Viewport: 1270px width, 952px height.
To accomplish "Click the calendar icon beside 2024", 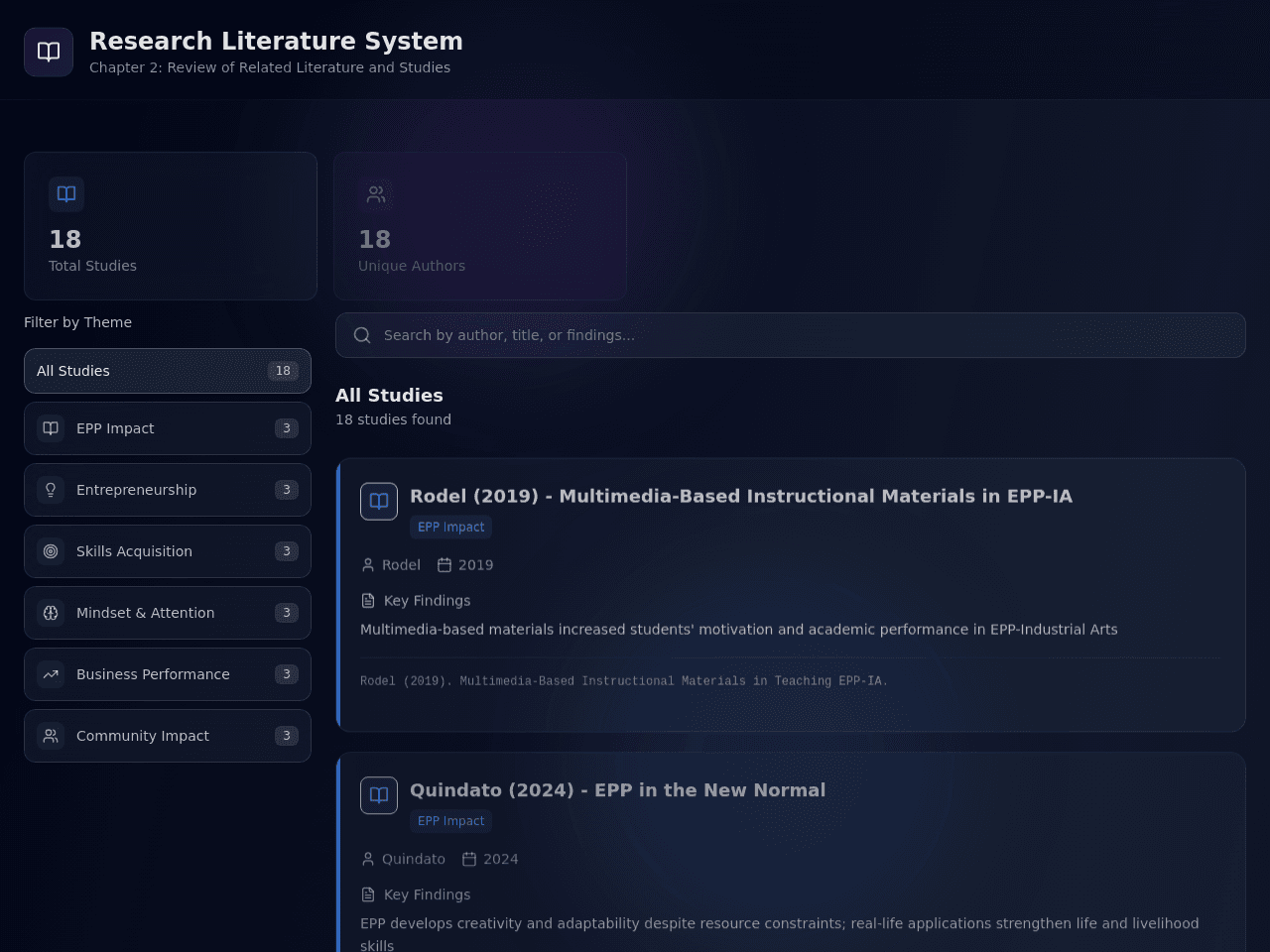I will (x=469, y=859).
